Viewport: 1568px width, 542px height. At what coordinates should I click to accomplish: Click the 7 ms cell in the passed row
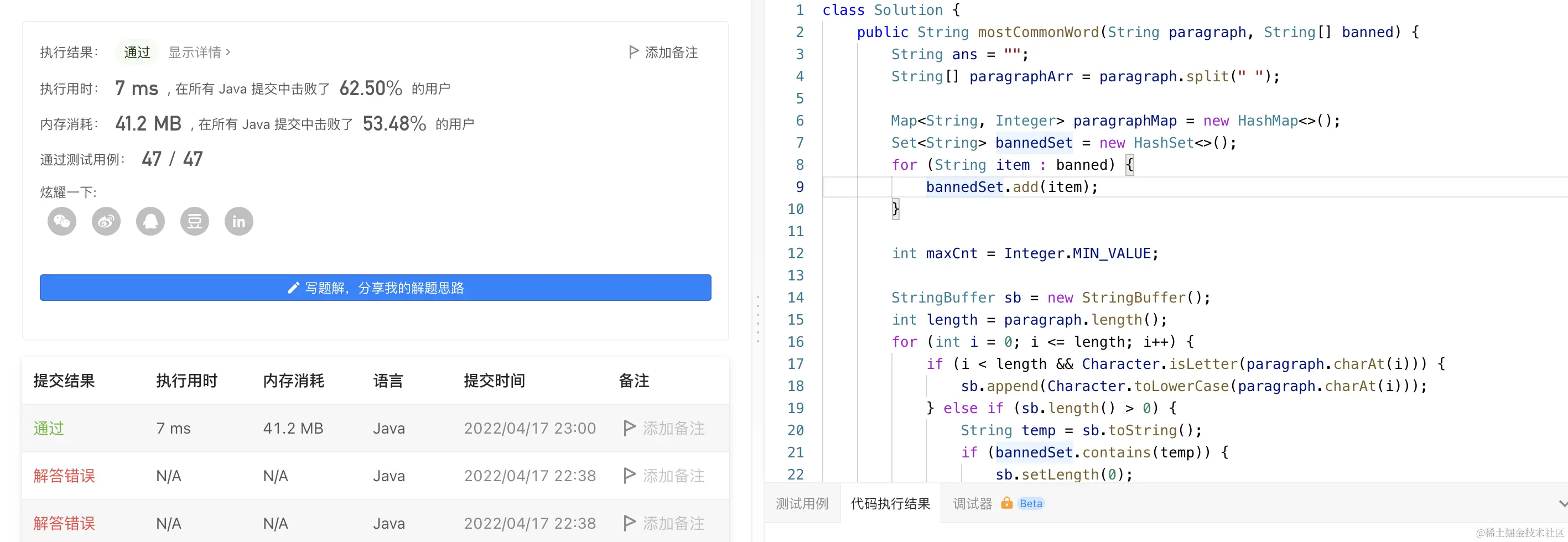tap(174, 428)
